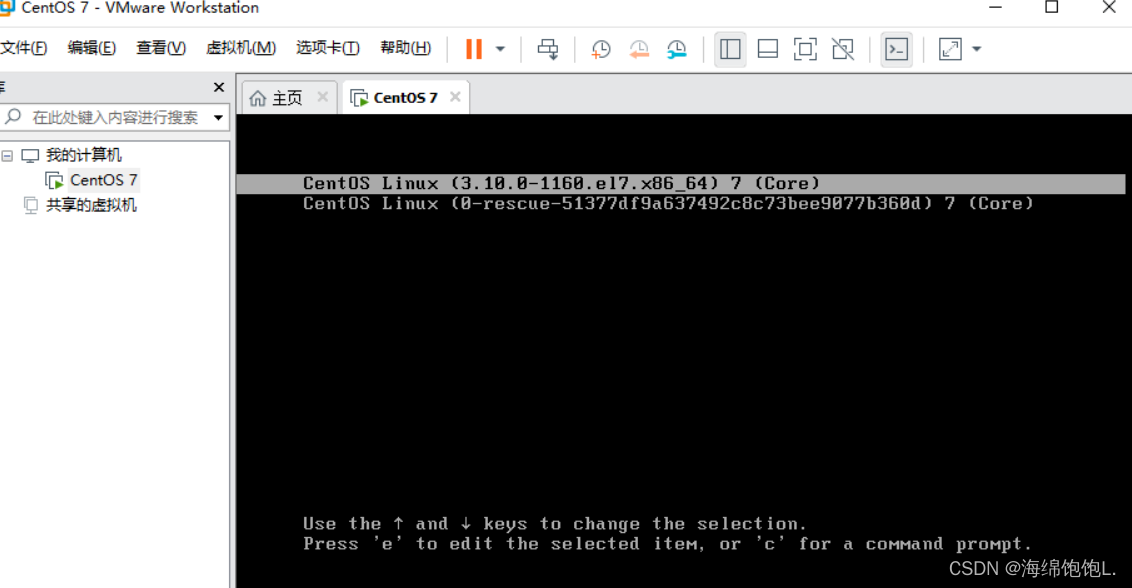Viewport: 1132px width, 588px height.
Task: Send Ctrl+Alt+Del to the virtual machine
Action: coord(548,49)
